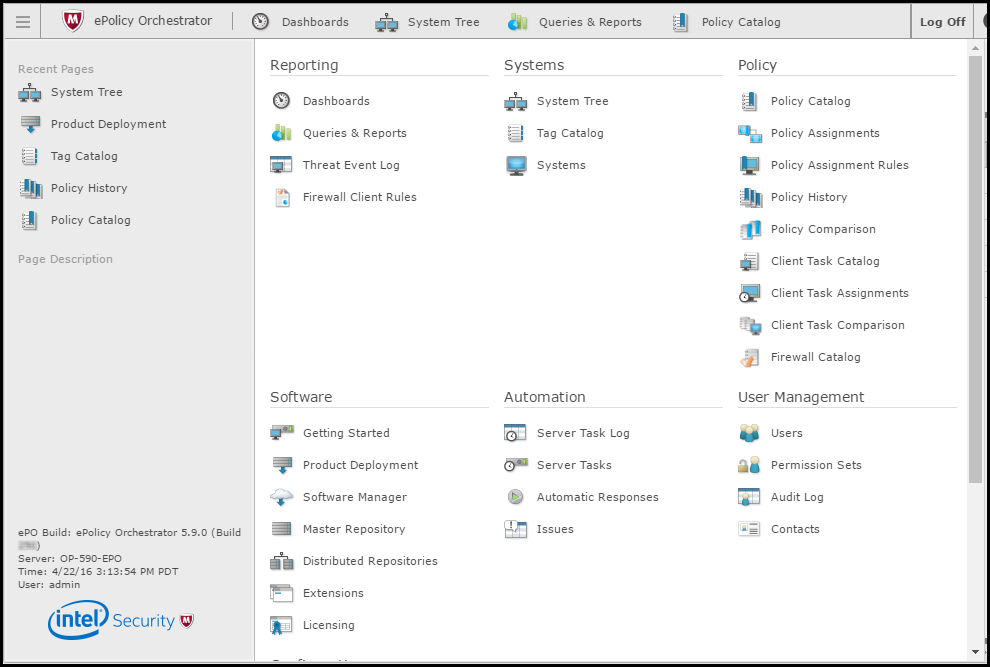Click the Client Task Catalog icon
990x667 pixels.
tap(749, 261)
